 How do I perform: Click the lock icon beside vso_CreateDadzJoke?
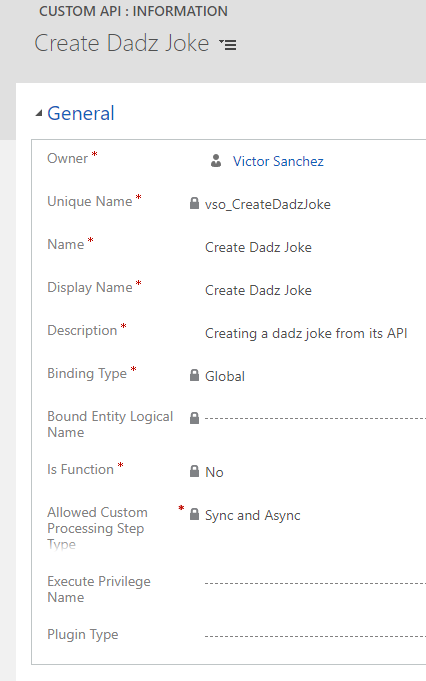point(194,203)
